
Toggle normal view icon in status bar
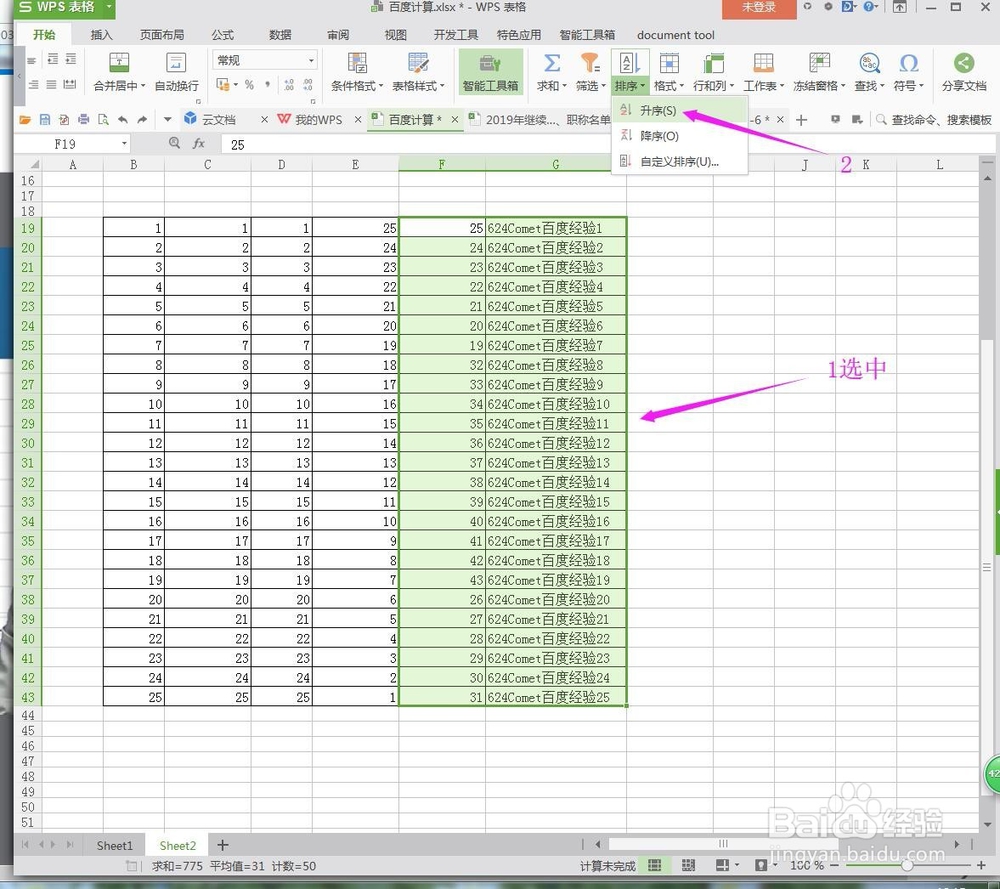654,865
